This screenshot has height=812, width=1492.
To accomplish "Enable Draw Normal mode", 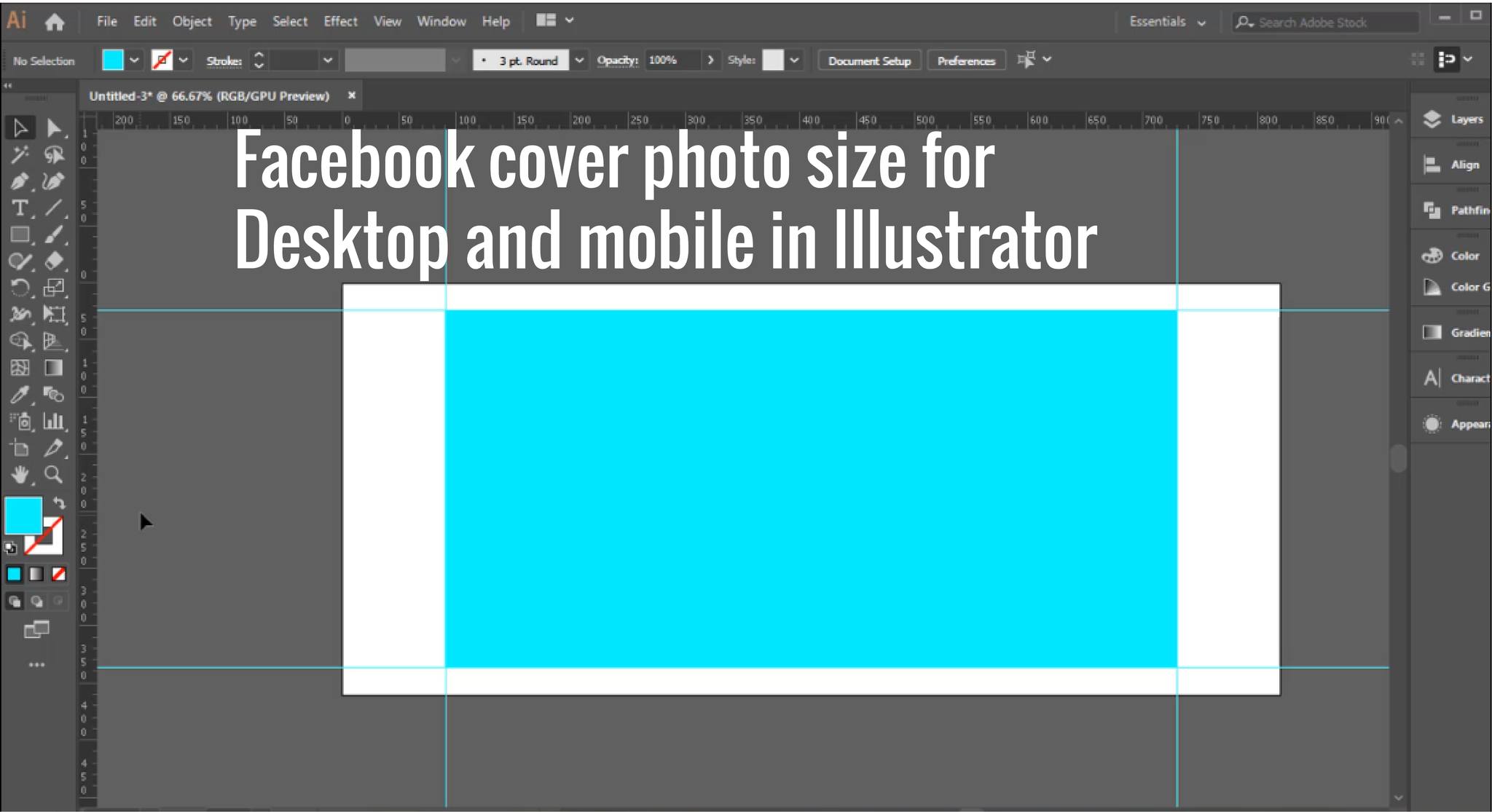I will click(14, 602).
